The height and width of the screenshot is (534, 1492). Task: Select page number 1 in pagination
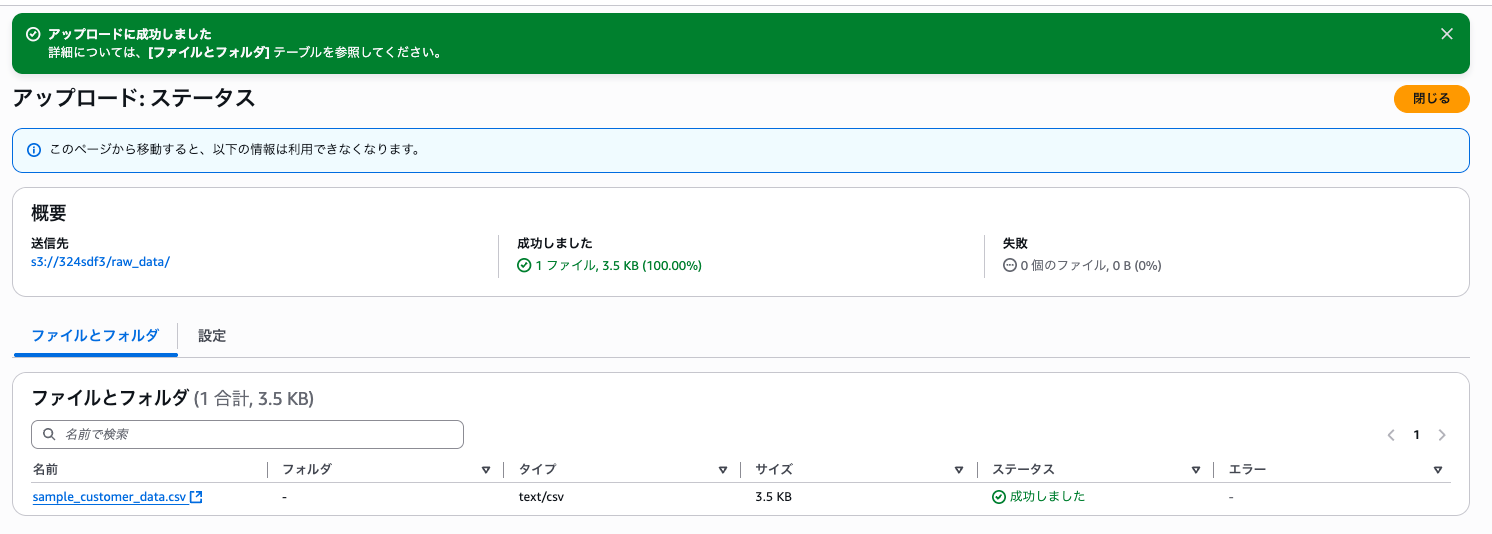pos(1416,435)
